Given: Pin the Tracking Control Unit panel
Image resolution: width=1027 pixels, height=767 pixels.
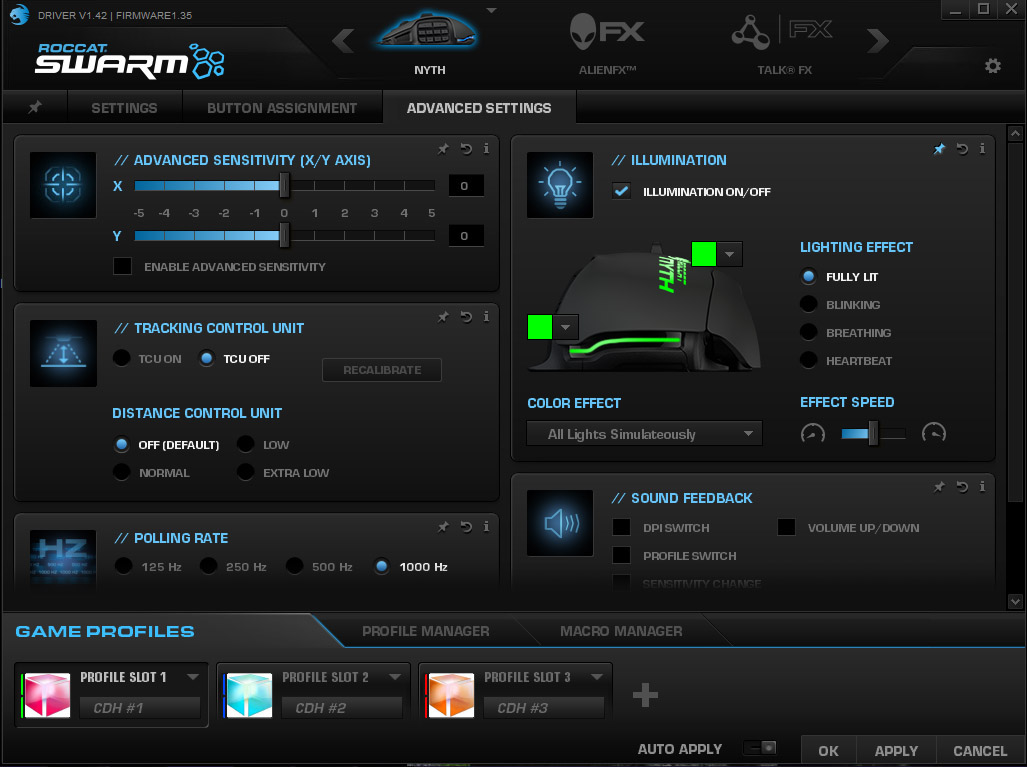Looking at the screenshot, I should click(x=443, y=317).
